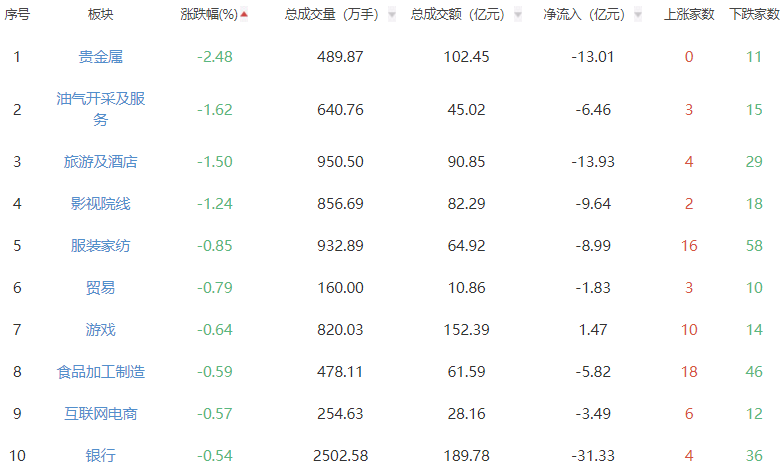Click the 下跌家数 column header
This screenshot has height=465, width=784.
tap(754, 14)
